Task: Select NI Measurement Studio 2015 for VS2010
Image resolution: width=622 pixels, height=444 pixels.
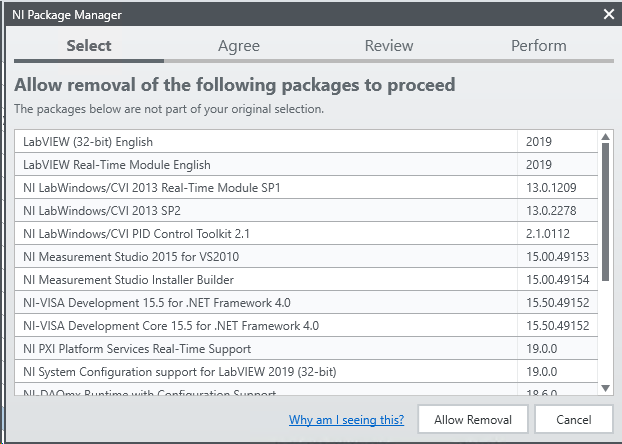Action: pos(306,256)
